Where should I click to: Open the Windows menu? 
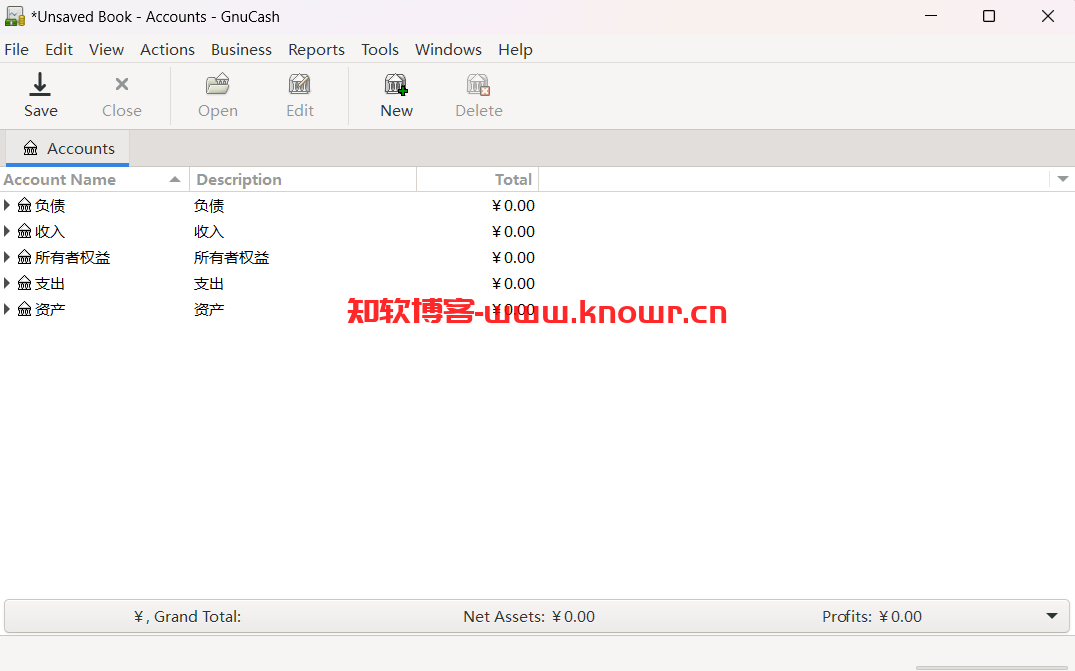pos(448,49)
